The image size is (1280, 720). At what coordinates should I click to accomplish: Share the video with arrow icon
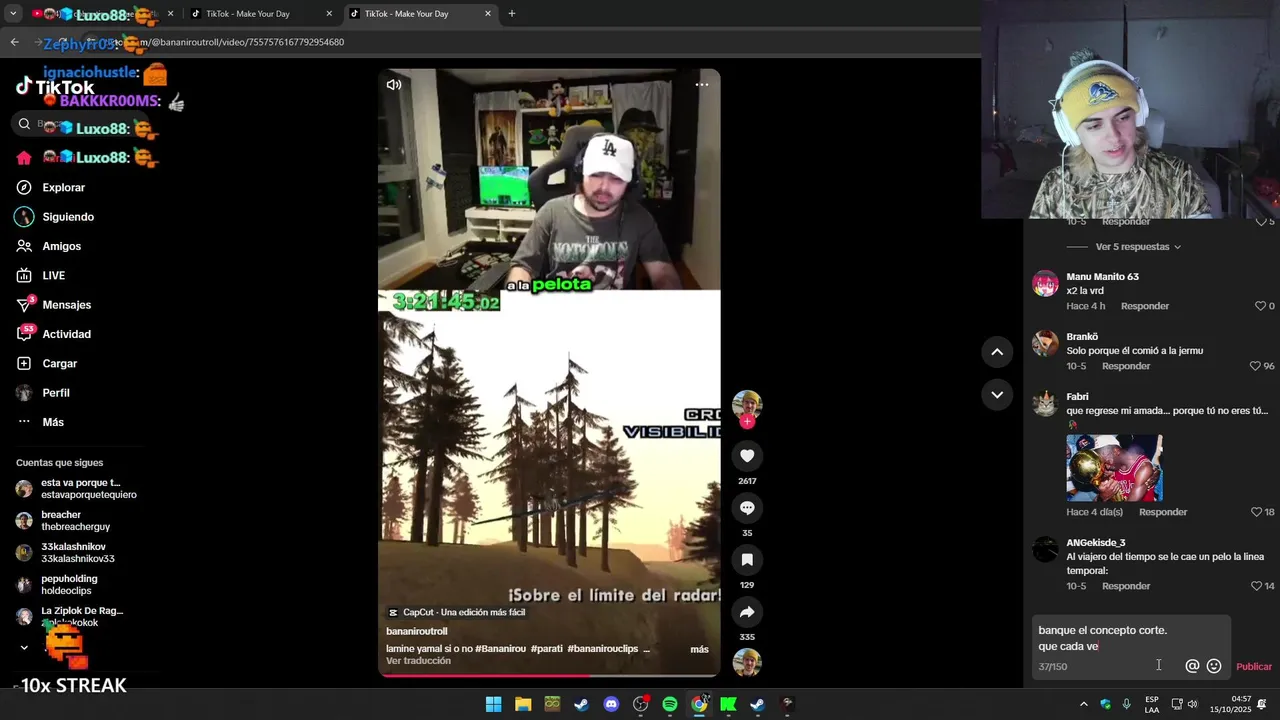point(747,612)
